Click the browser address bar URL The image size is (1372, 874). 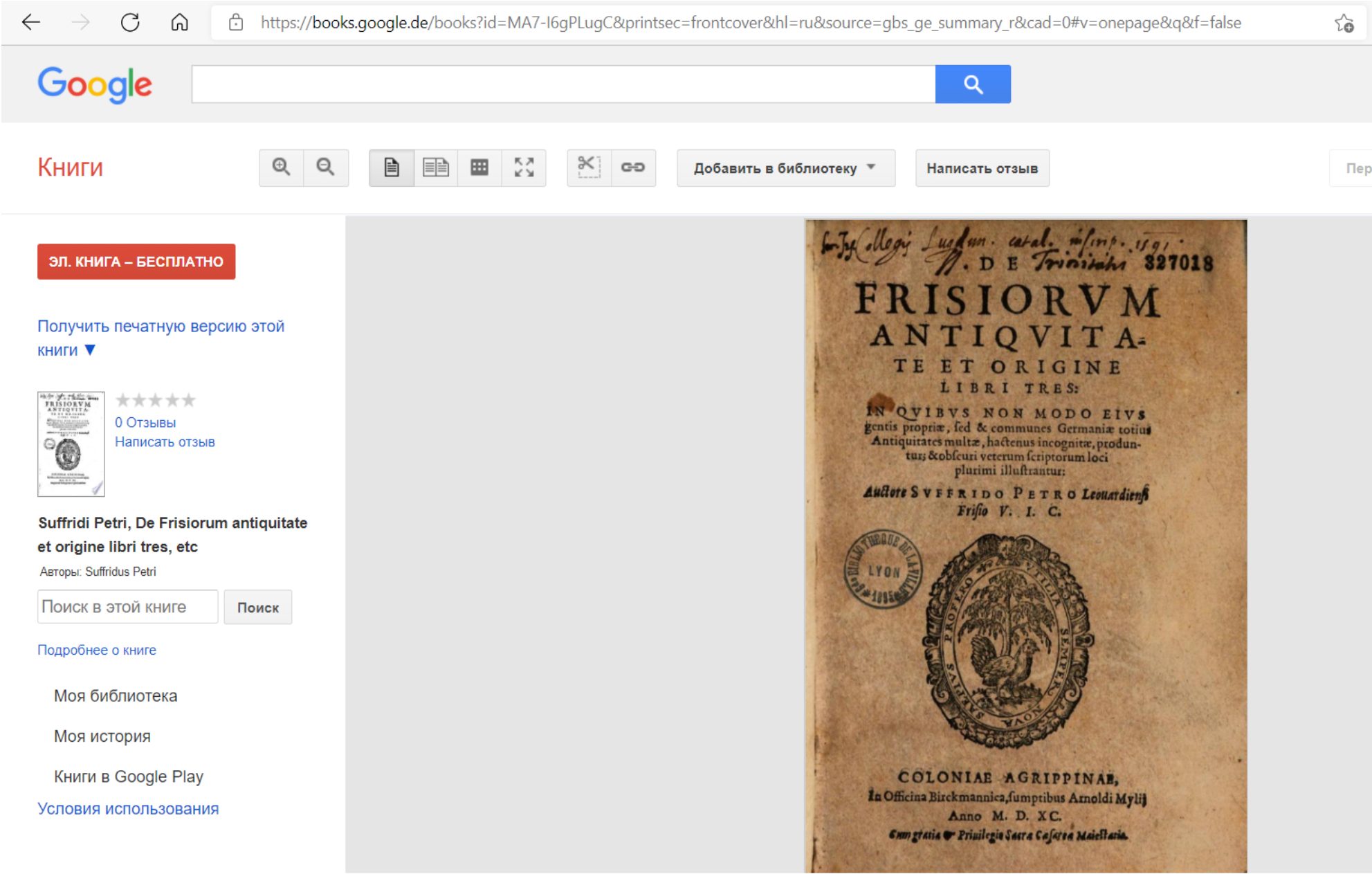tap(751, 23)
